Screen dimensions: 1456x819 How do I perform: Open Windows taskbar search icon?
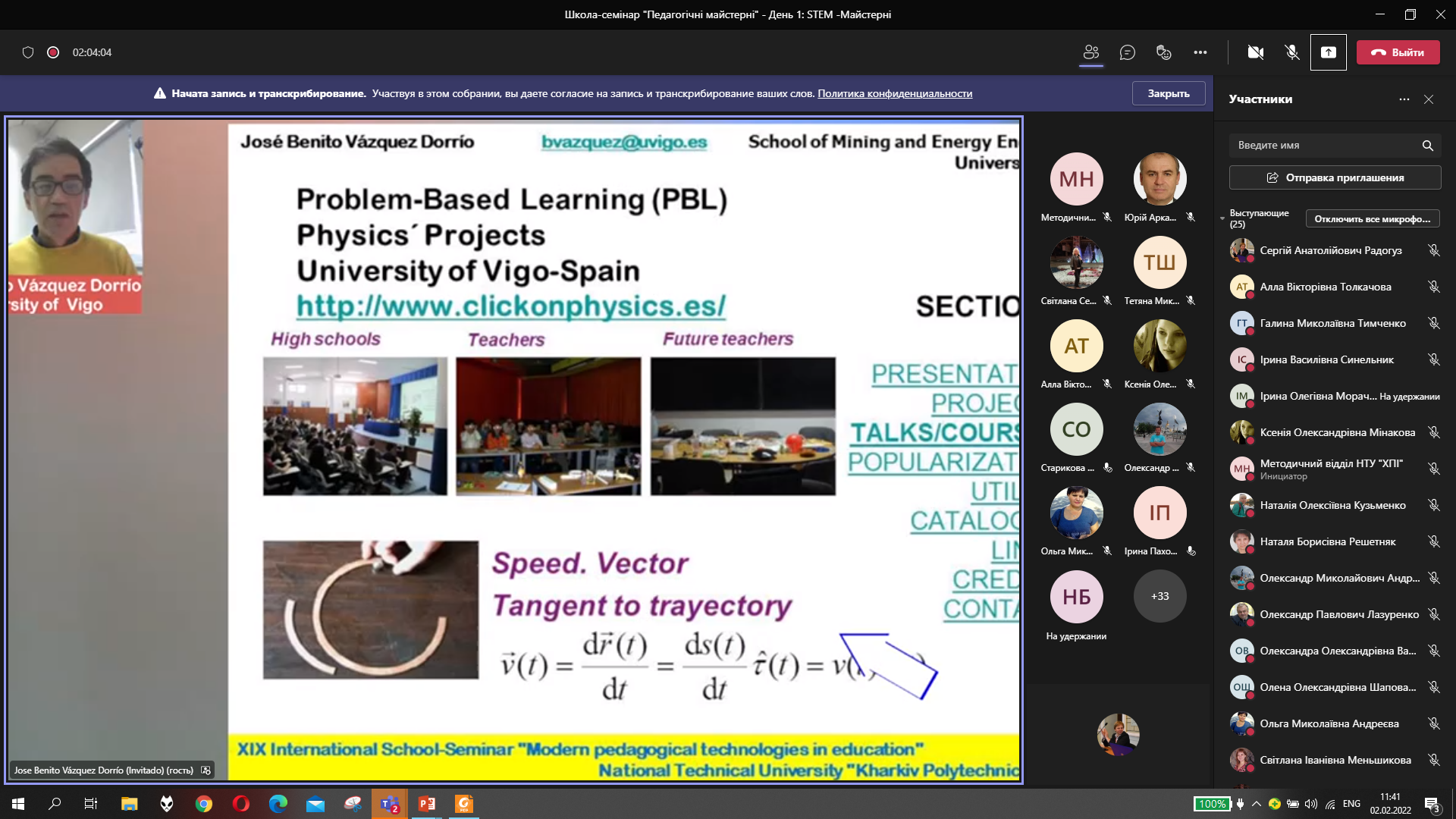[55, 804]
